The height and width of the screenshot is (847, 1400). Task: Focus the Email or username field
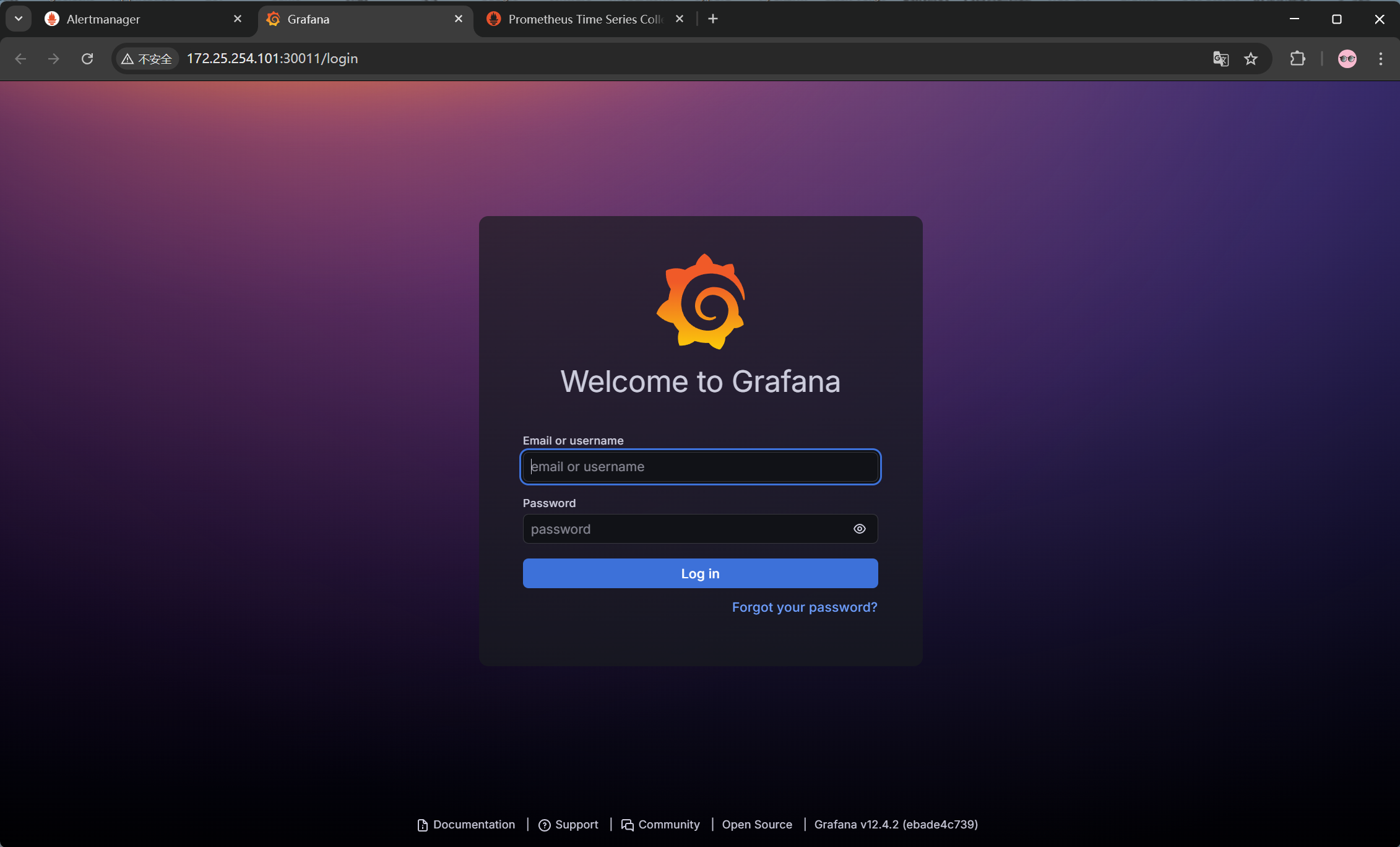700,467
